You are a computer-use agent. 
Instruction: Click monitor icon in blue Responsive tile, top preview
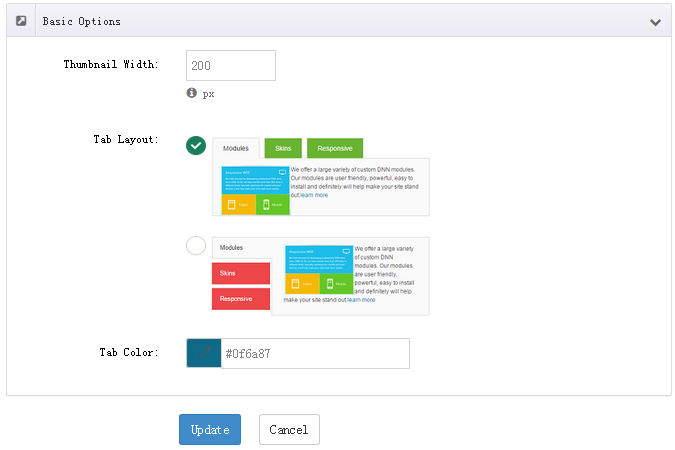click(282, 172)
